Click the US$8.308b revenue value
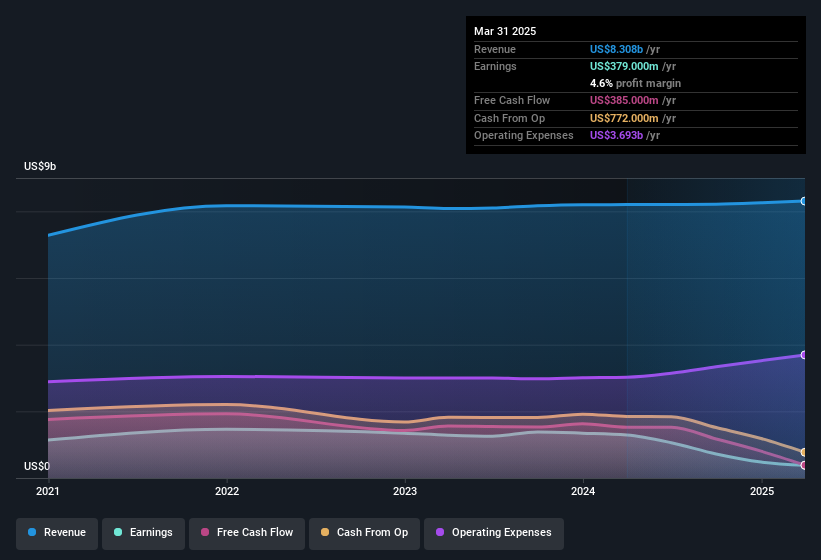The width and height of the screenshot is (821, 560). pyautogui.click(x=616, y=49)
